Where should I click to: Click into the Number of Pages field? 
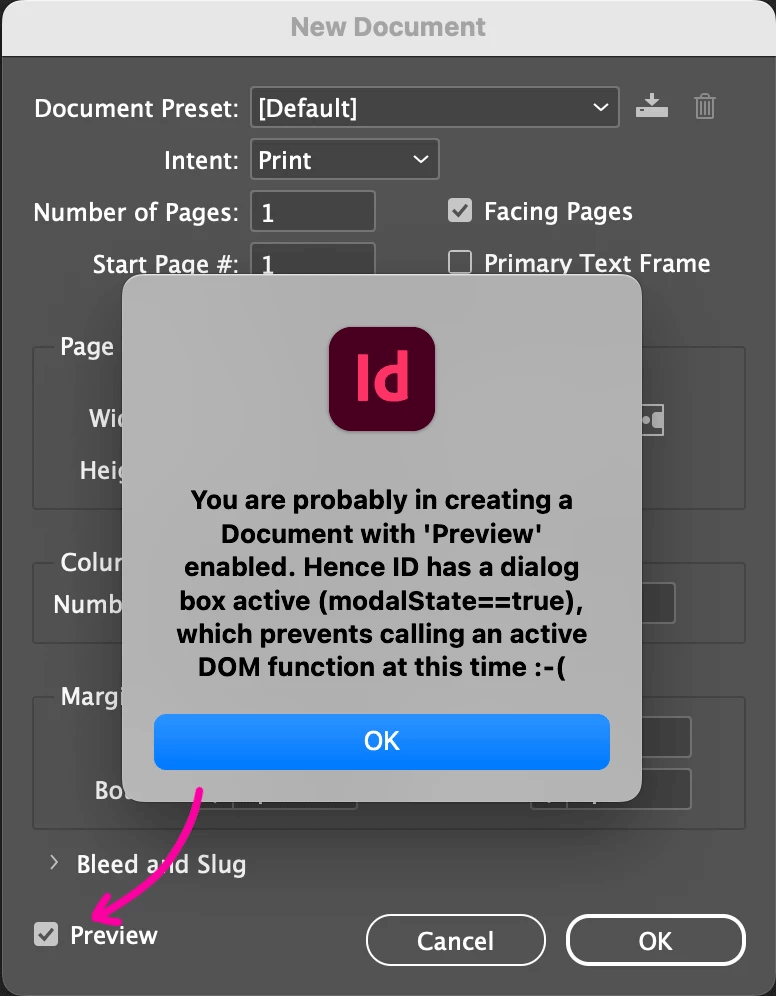point(312,212)
